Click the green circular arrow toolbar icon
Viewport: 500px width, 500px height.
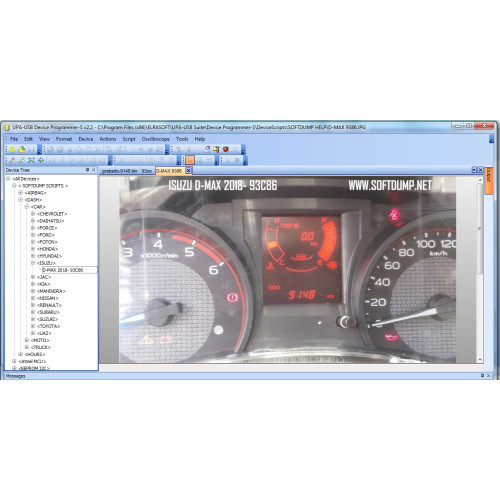point(41,160)
